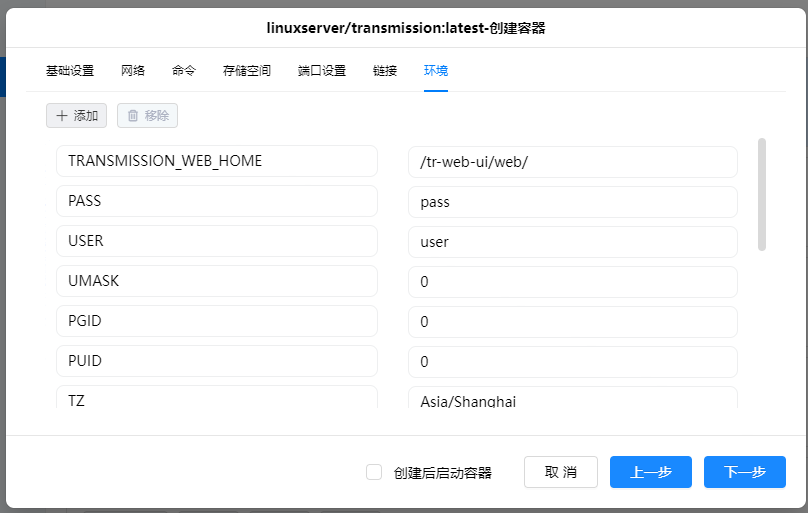
Task: Enable 创建后启动容器 checkbox
Action: (x=374, y=472)
